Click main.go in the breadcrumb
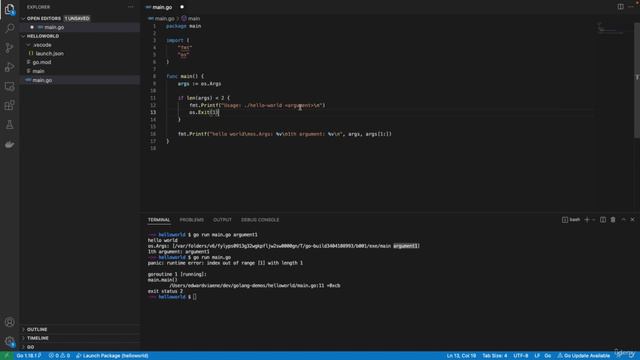The width and height of the screenshot is (640, 360). click(164, 18)
